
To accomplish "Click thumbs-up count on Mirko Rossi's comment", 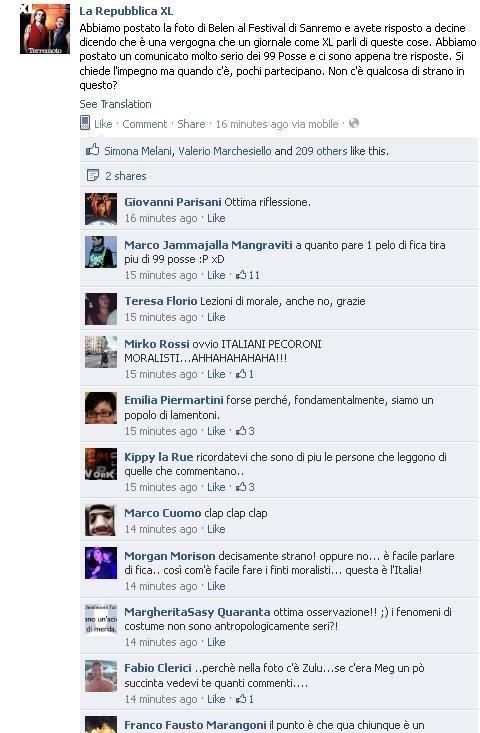I will [x=244, y=374].
